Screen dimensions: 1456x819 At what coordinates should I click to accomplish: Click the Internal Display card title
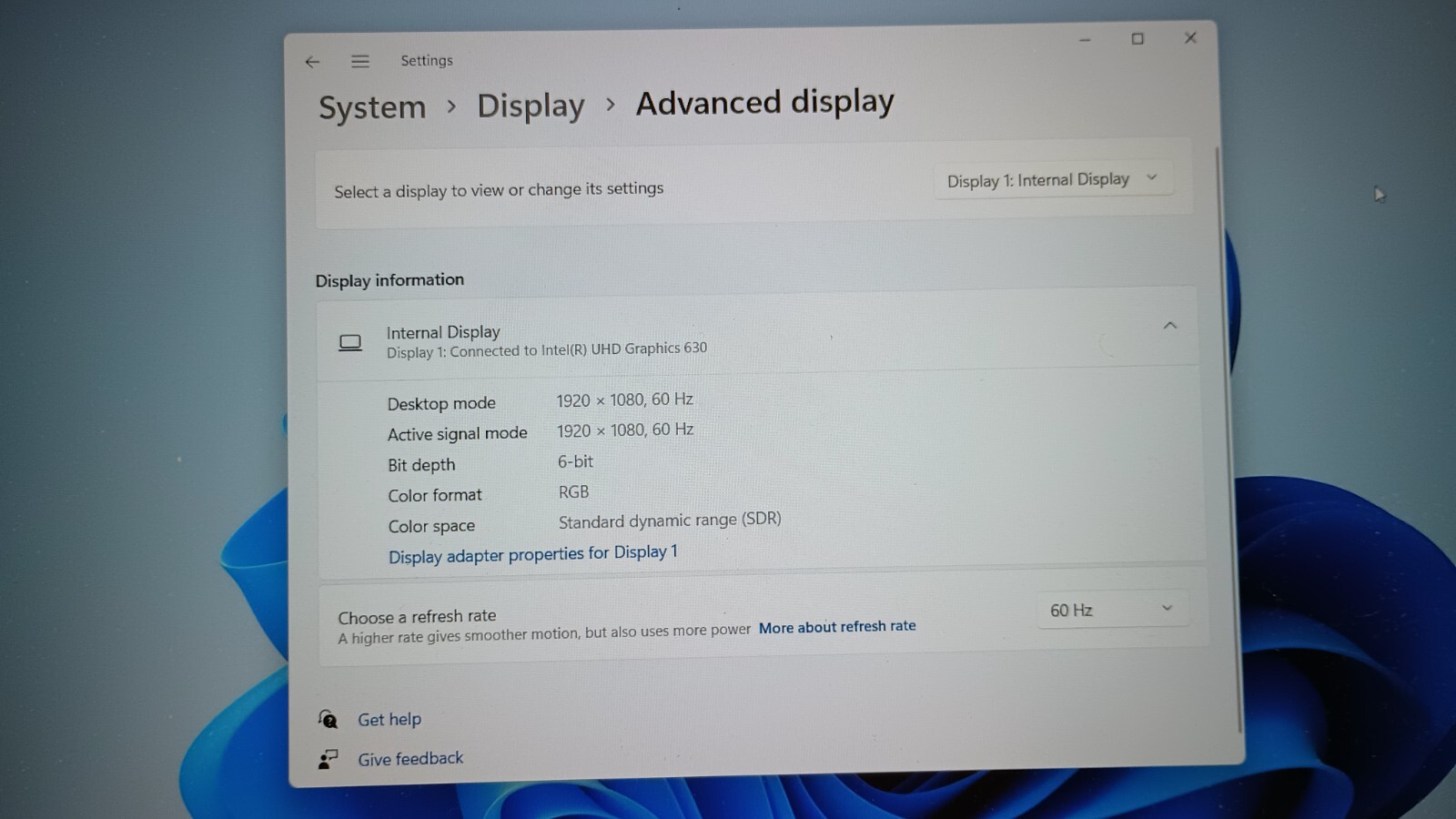point(443,332)
